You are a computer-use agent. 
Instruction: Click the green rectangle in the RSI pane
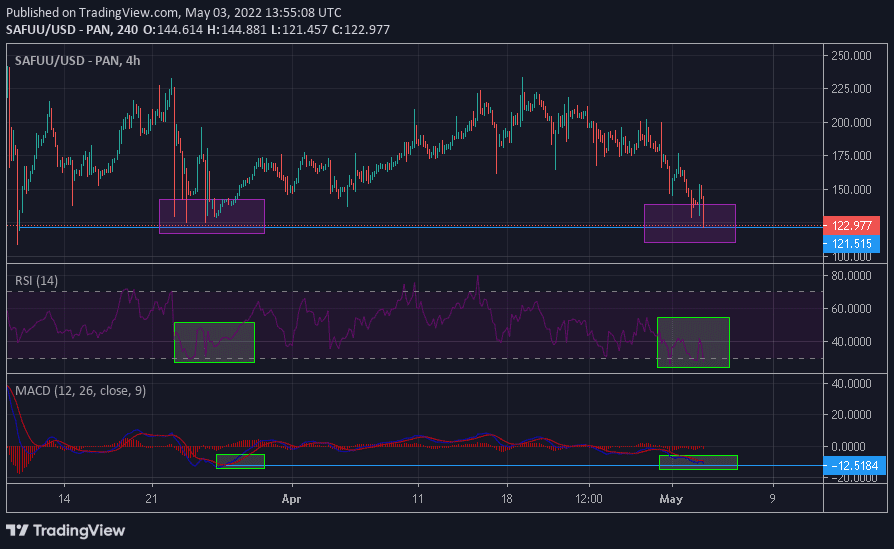coord(214,342)
